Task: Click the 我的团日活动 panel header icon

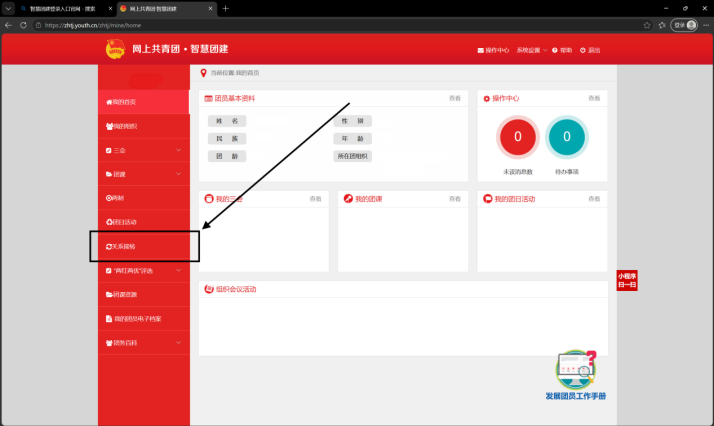Action: 488,198
